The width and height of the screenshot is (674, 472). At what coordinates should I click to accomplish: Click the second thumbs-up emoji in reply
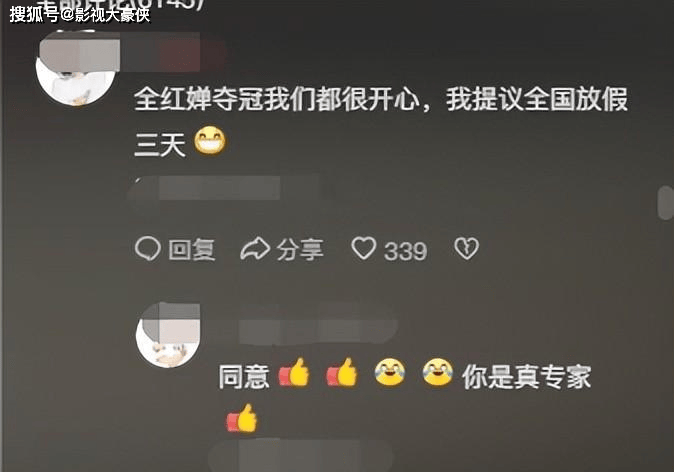[342, 372]
